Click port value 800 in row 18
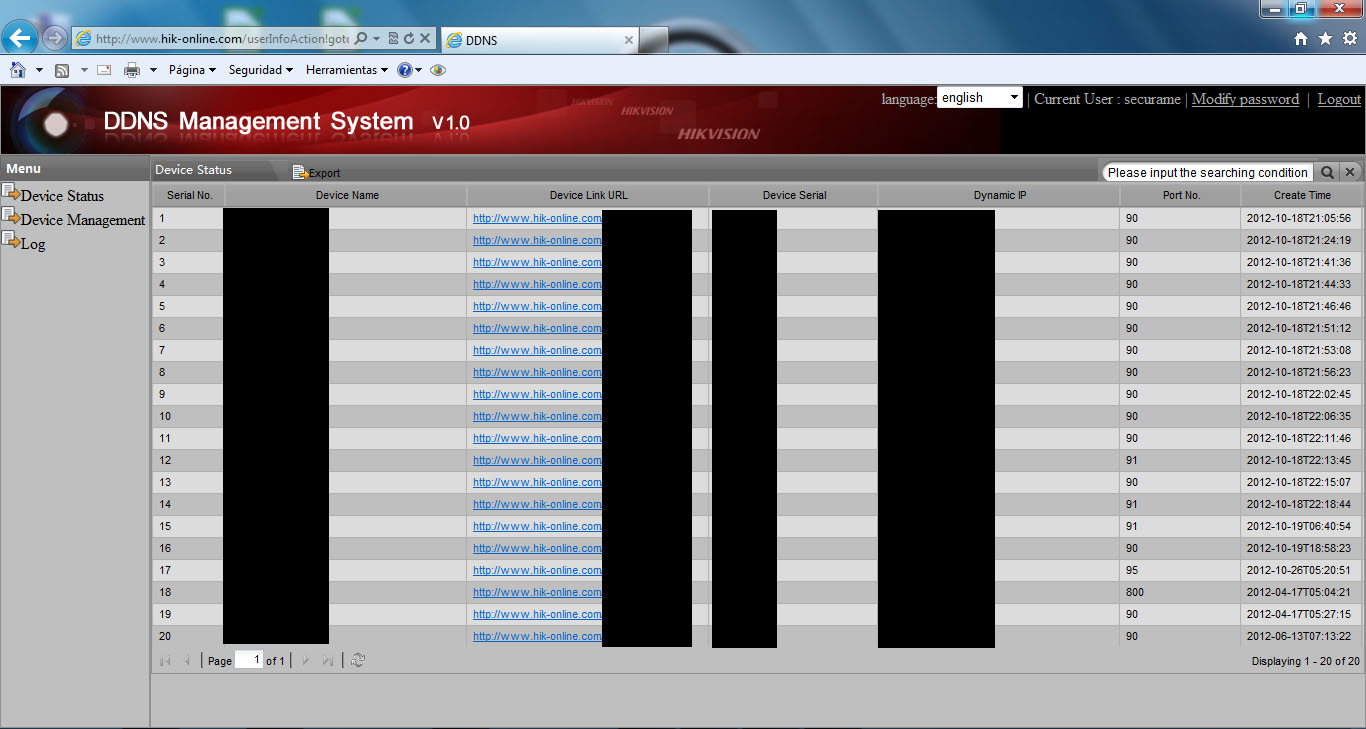 (1135, 592)
